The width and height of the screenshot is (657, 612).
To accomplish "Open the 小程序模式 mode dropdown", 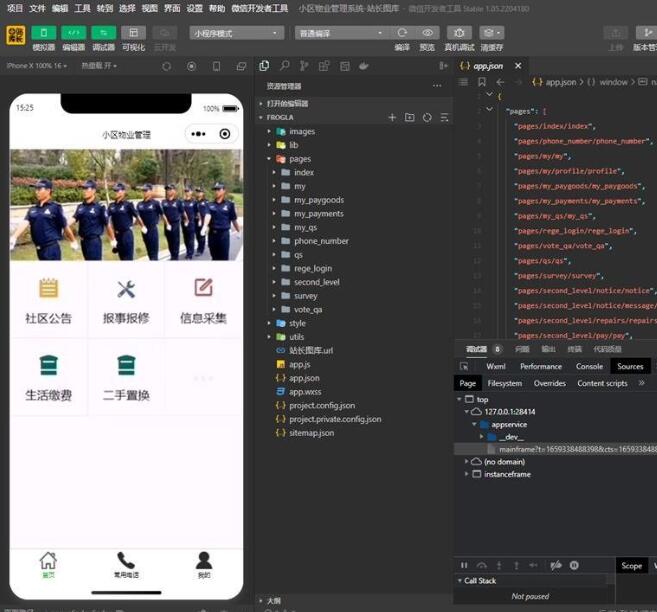I will coord(237,33).
